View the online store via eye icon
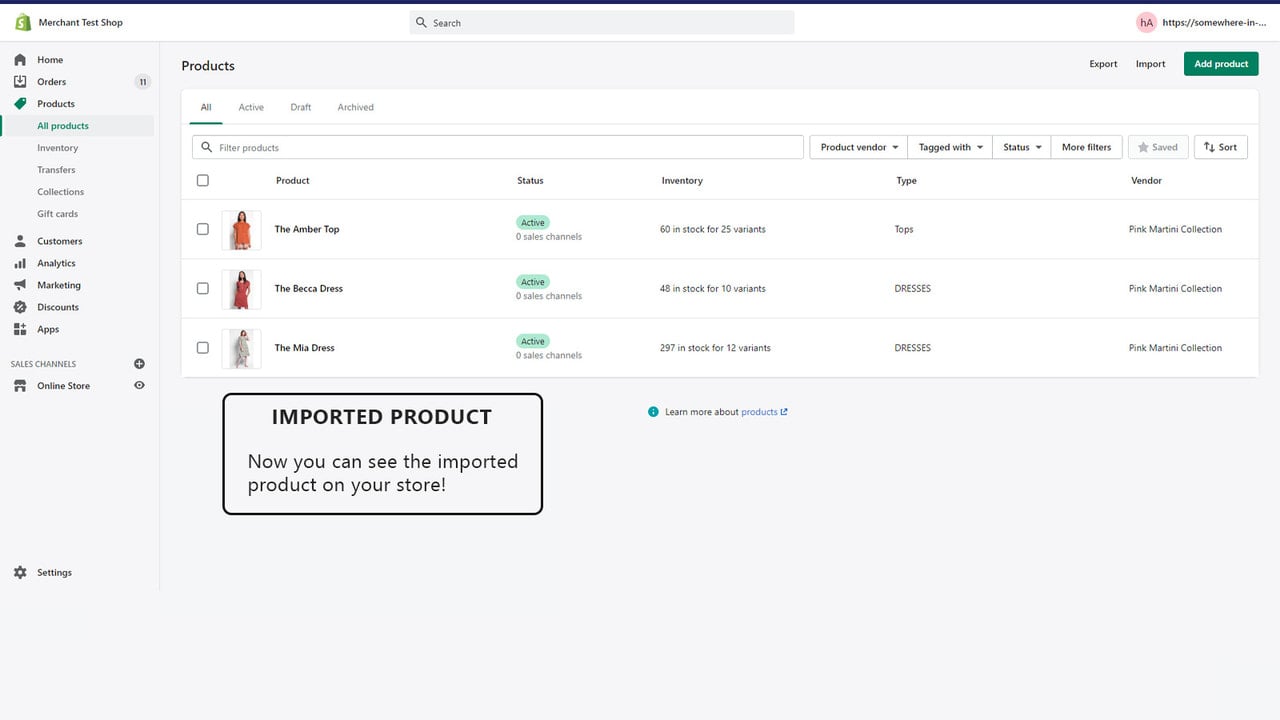The width and height of the screenshot is (1280, 720). tap(139, 385)
